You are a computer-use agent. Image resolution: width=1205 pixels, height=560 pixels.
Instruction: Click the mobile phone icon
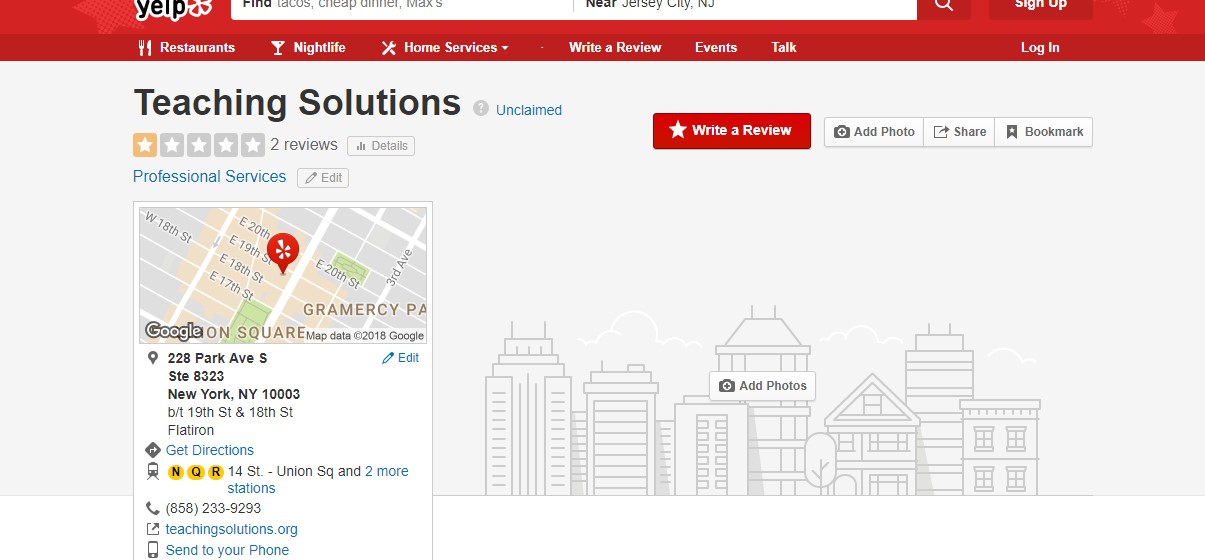pos(153,550)
